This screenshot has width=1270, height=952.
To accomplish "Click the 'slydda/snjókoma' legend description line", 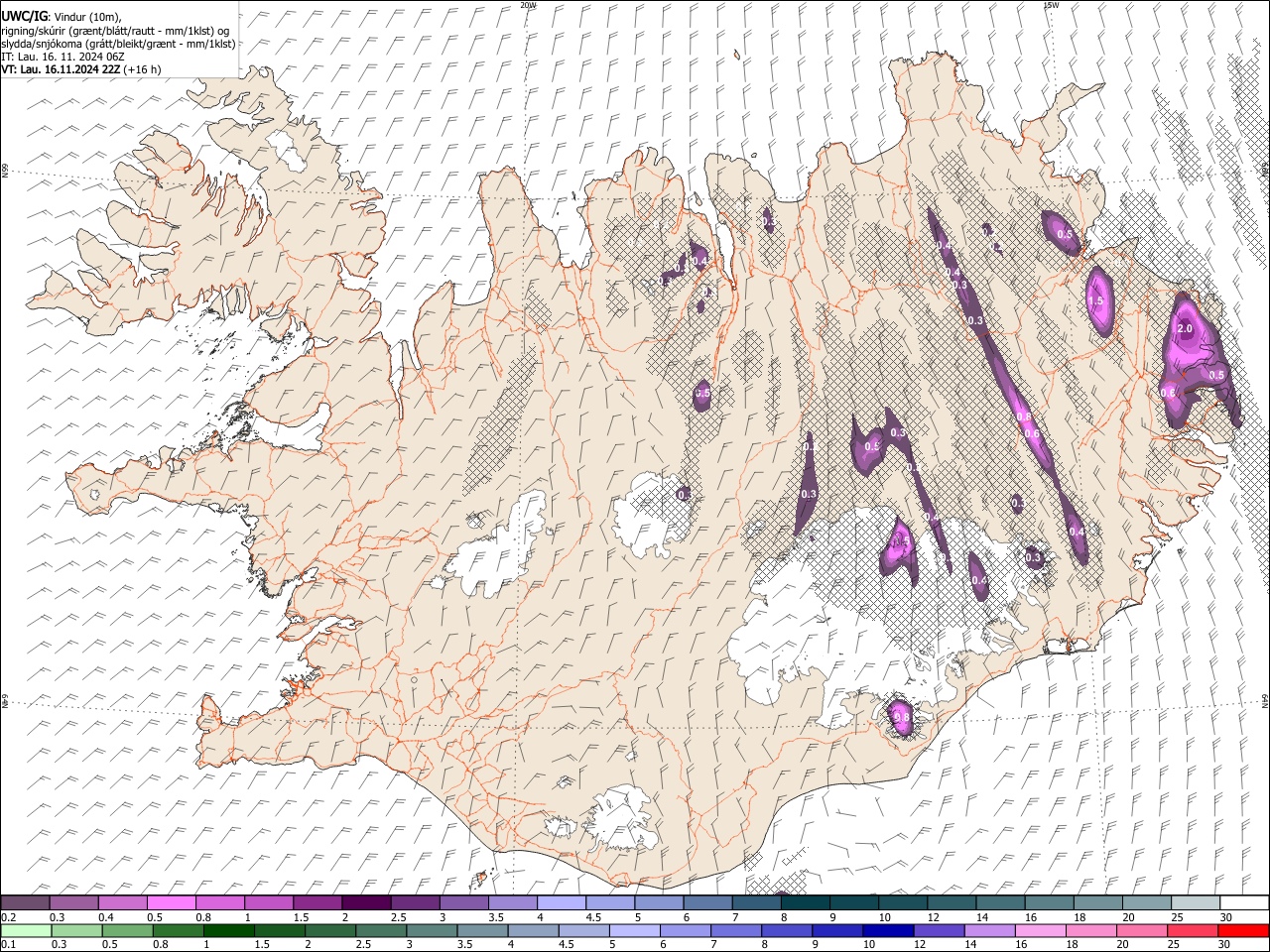I will click(x=118, y=44).
